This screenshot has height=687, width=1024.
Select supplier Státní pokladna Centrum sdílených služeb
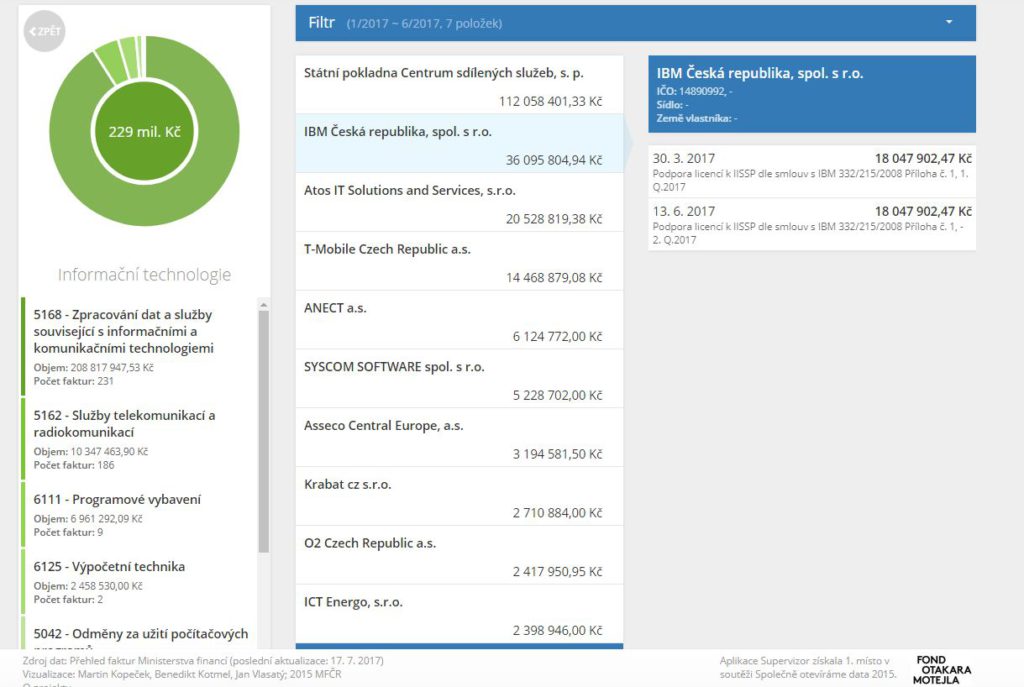[459, 85]
